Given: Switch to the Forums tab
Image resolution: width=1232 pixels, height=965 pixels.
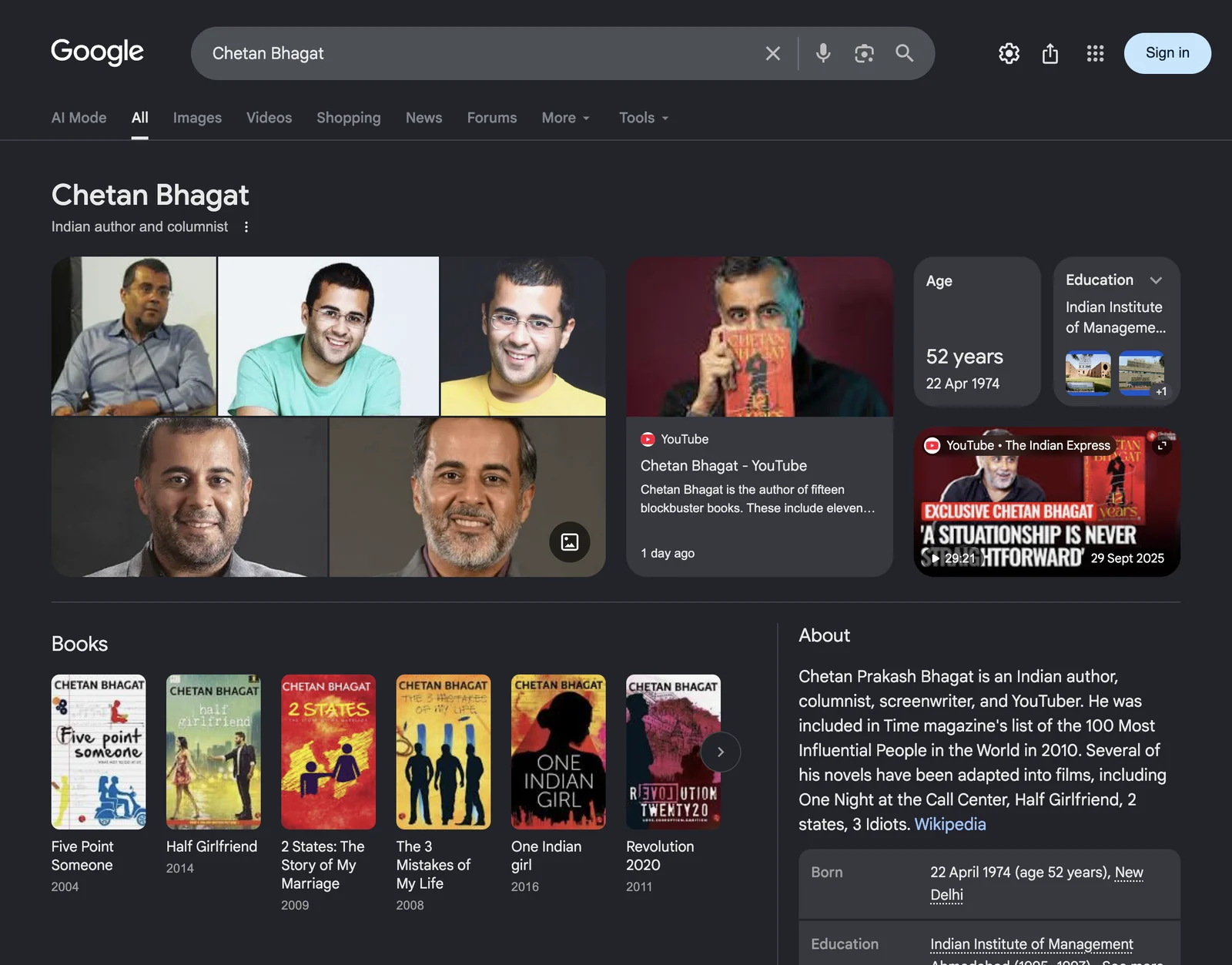Looking at the screenshot, I should [x=492, y=118].
